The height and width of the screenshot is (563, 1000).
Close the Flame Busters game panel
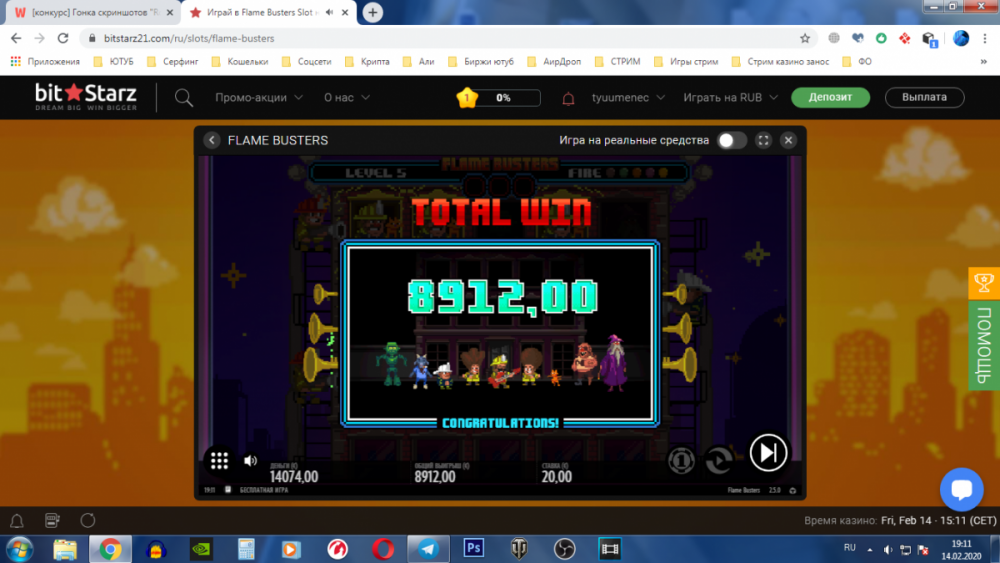(788, 140)
